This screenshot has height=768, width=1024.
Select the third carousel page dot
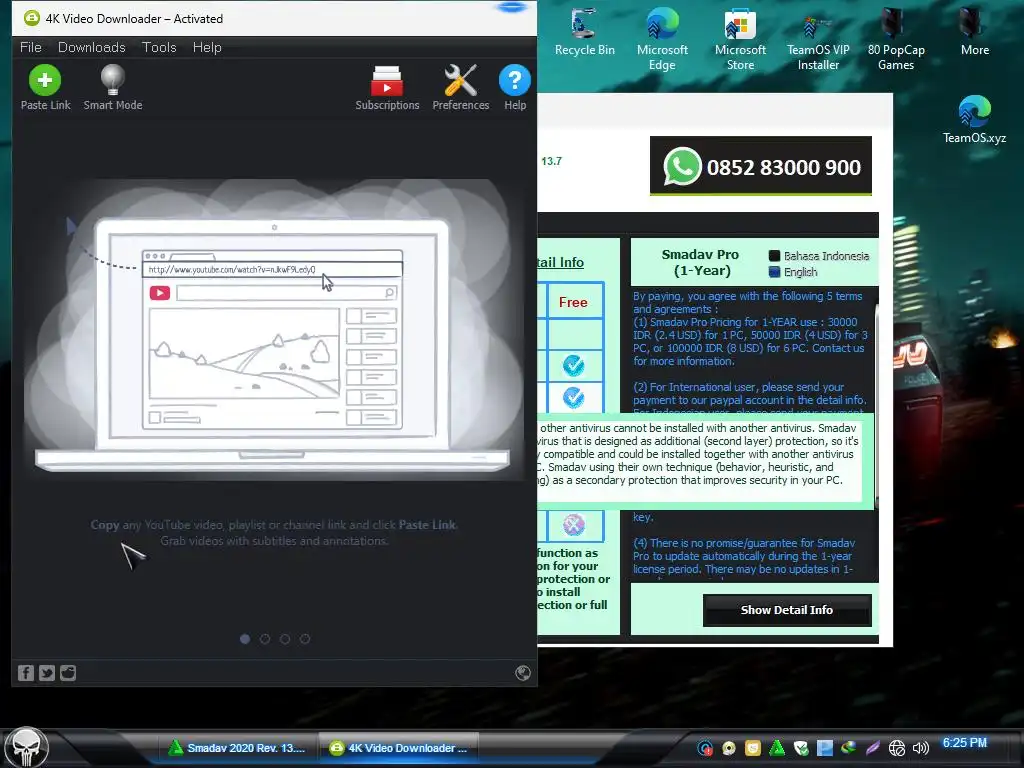point(285,639)
